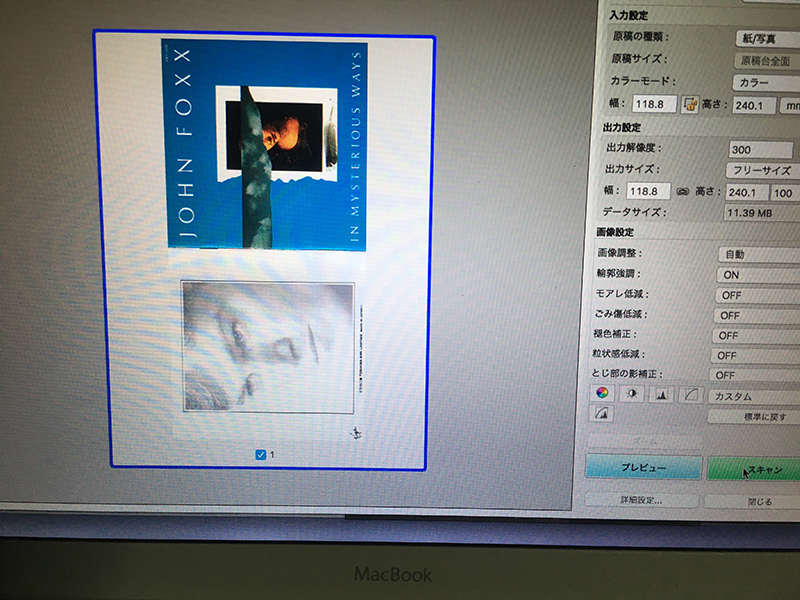Click the 原稿サイズ: label

click(639, 59)
